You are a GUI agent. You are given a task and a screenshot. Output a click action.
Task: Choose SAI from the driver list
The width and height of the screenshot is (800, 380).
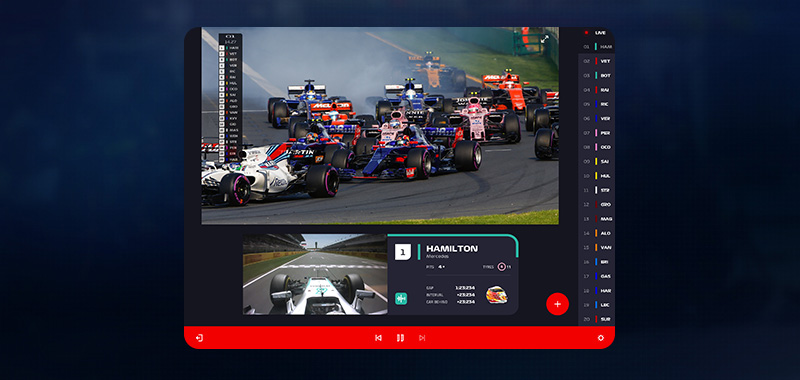pos(596,161)
